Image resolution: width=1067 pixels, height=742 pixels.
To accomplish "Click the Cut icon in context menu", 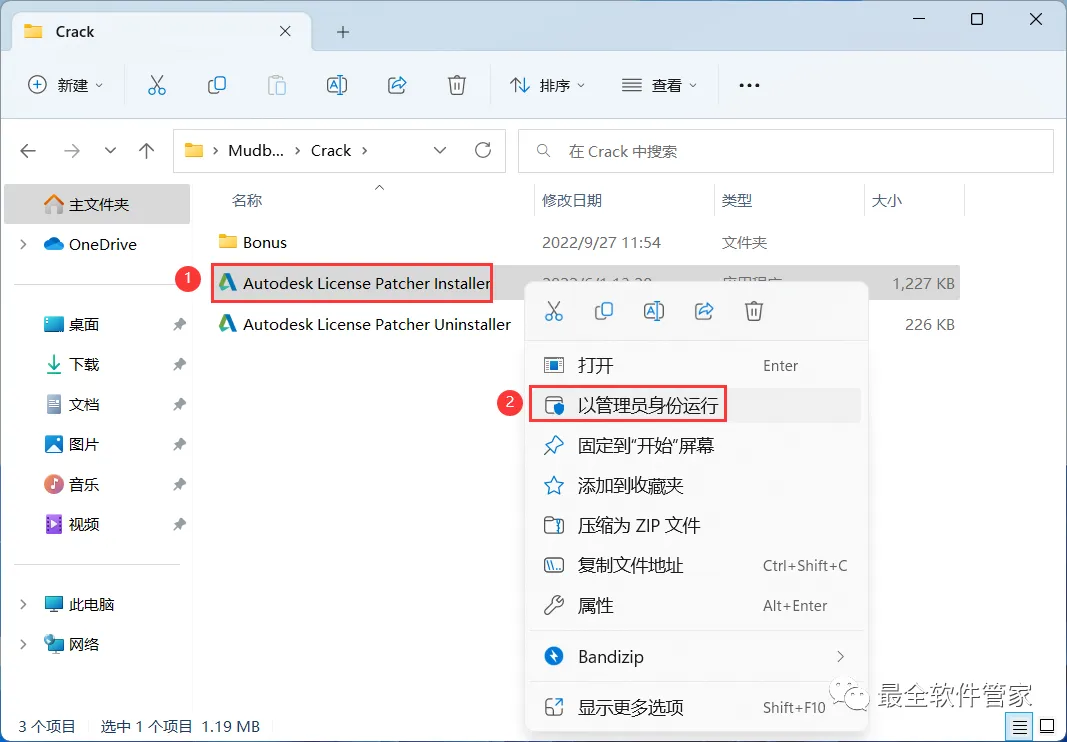I will point(554,311).
